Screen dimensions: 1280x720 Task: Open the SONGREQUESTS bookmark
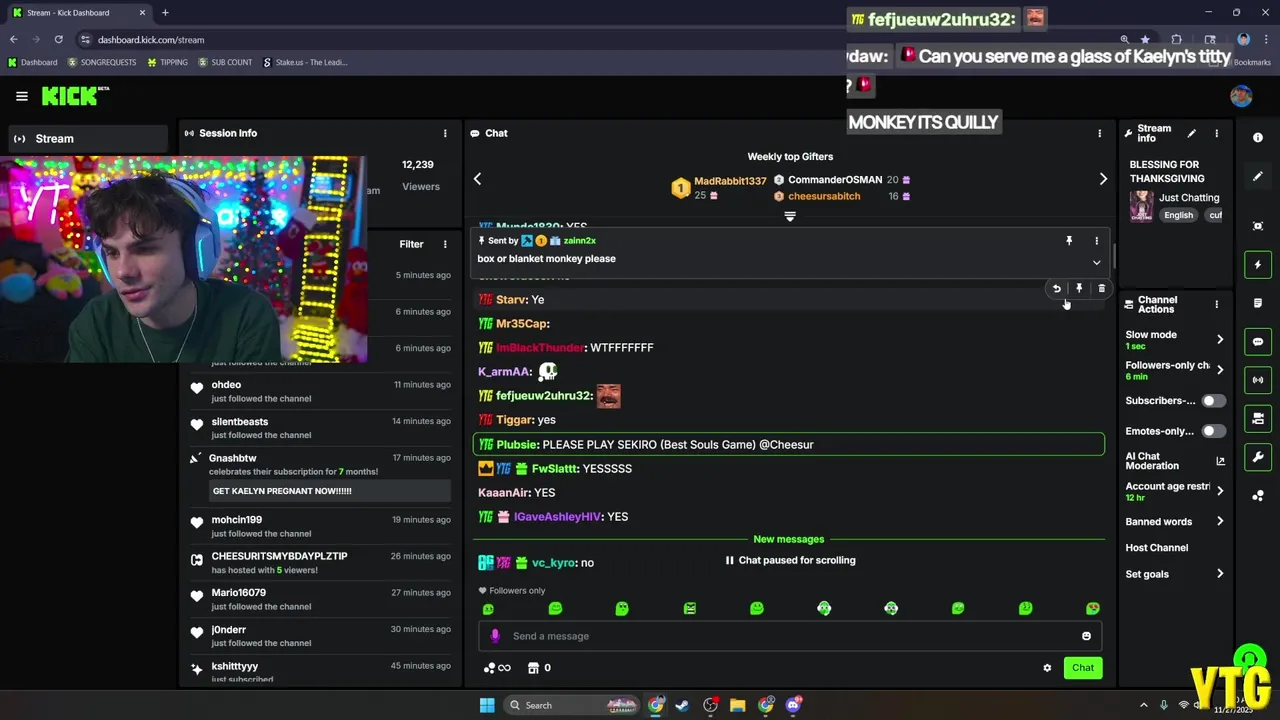[101, 62]
